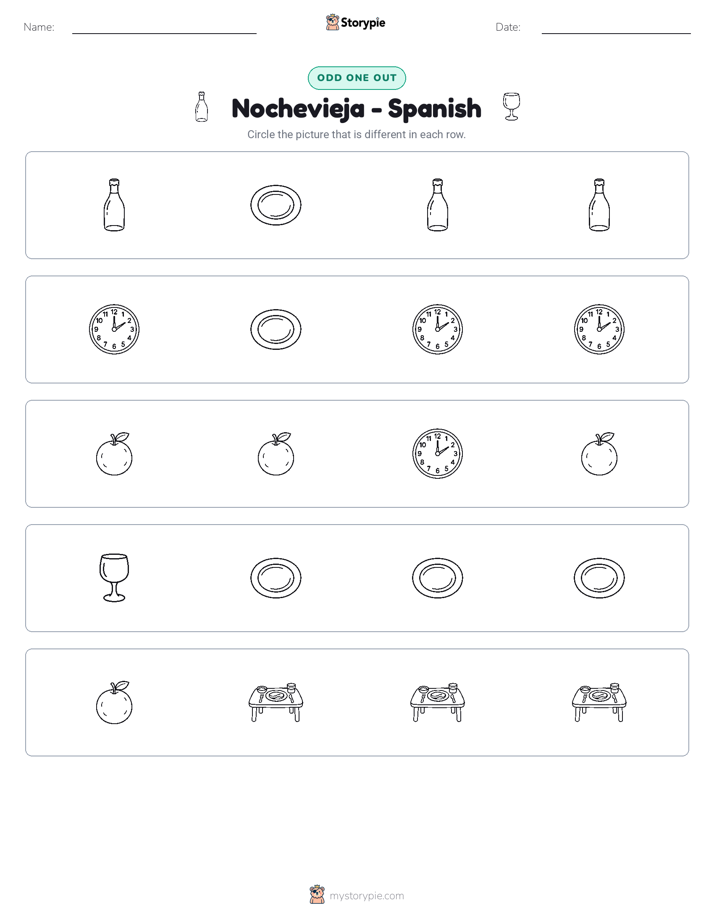Click the wine glass icon right of title
Image resolution: width=714 pixels, height=924 pixels.
click(511, 107)
